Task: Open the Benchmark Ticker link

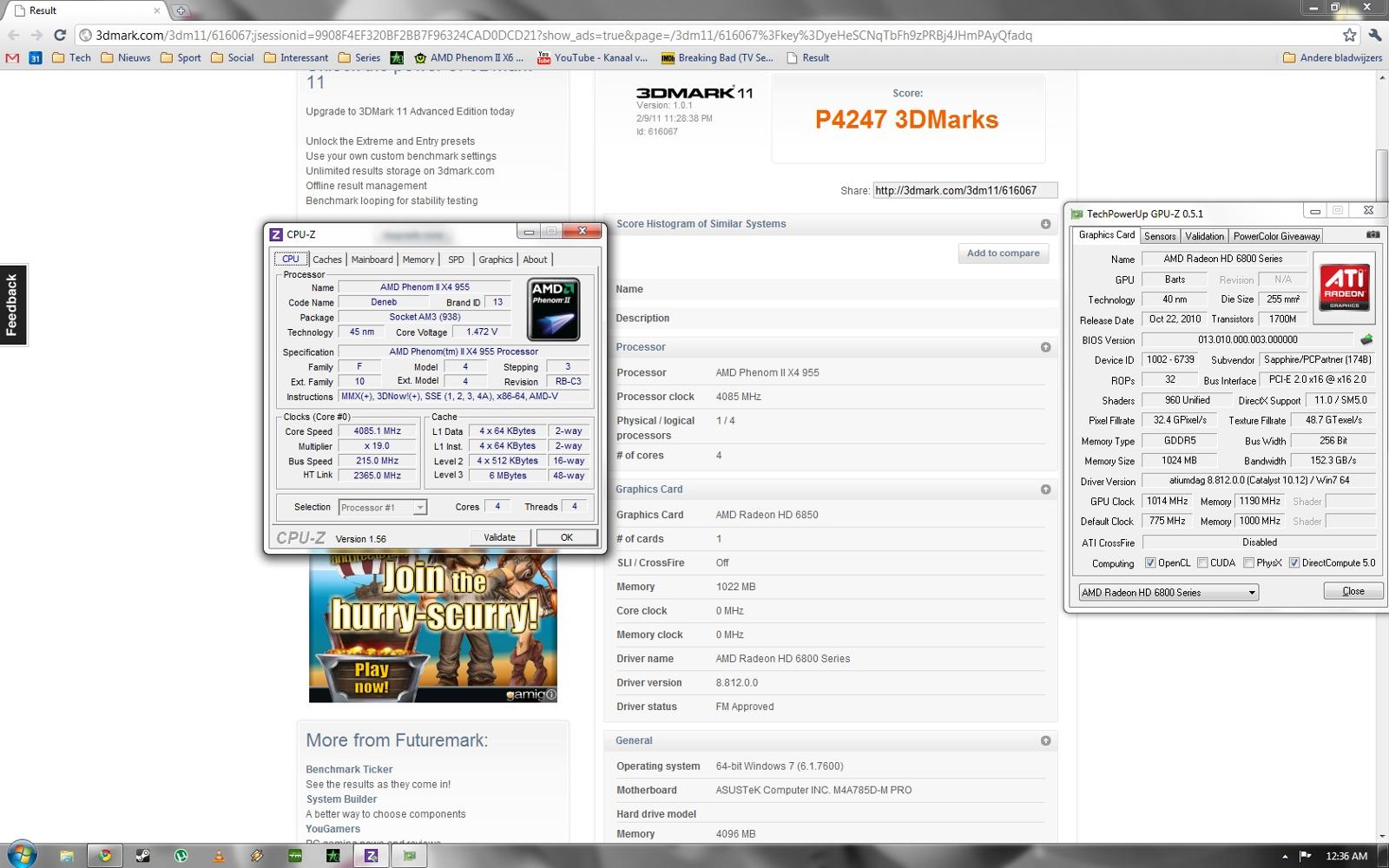Action: tap(349, 770)
